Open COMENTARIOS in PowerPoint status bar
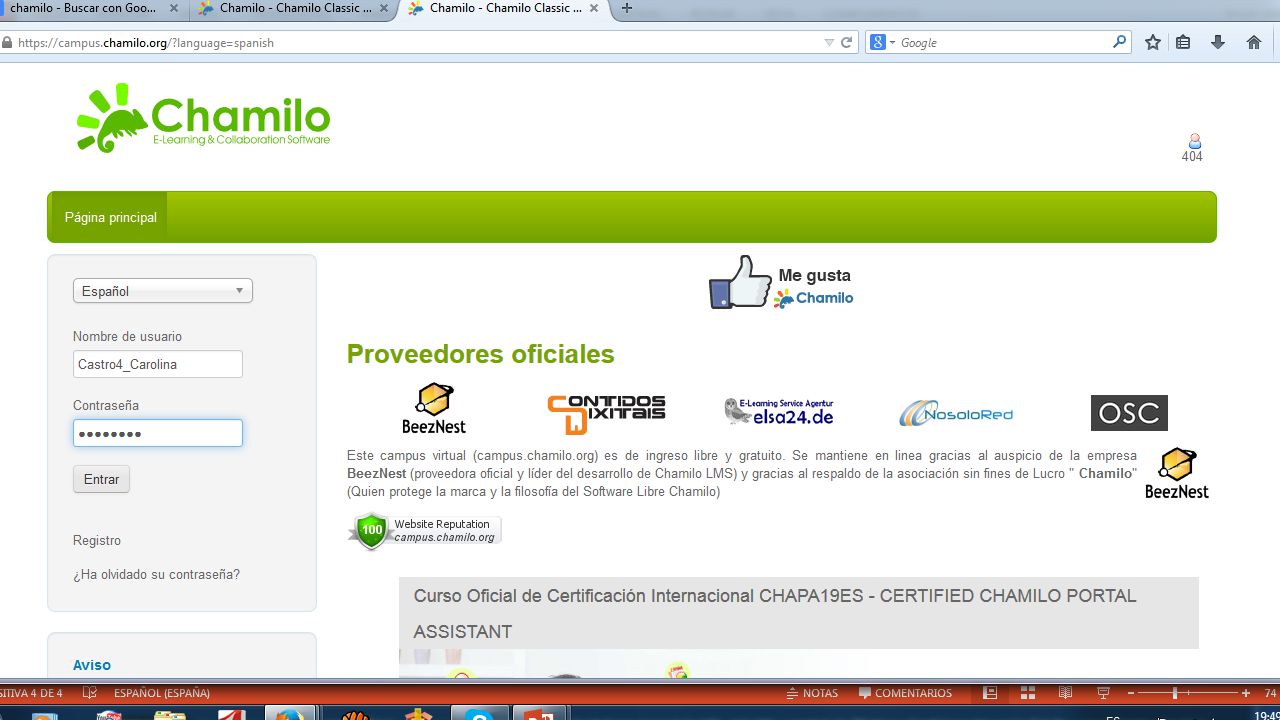This screenshot has height=720, width=1280. pos(905,693)
